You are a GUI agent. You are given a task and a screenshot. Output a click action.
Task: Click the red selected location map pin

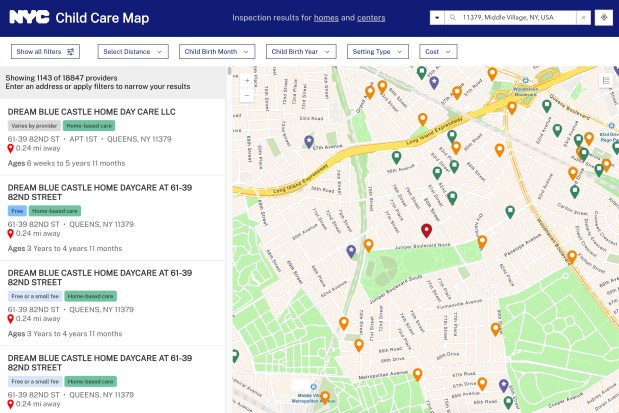tap(426, 230)
